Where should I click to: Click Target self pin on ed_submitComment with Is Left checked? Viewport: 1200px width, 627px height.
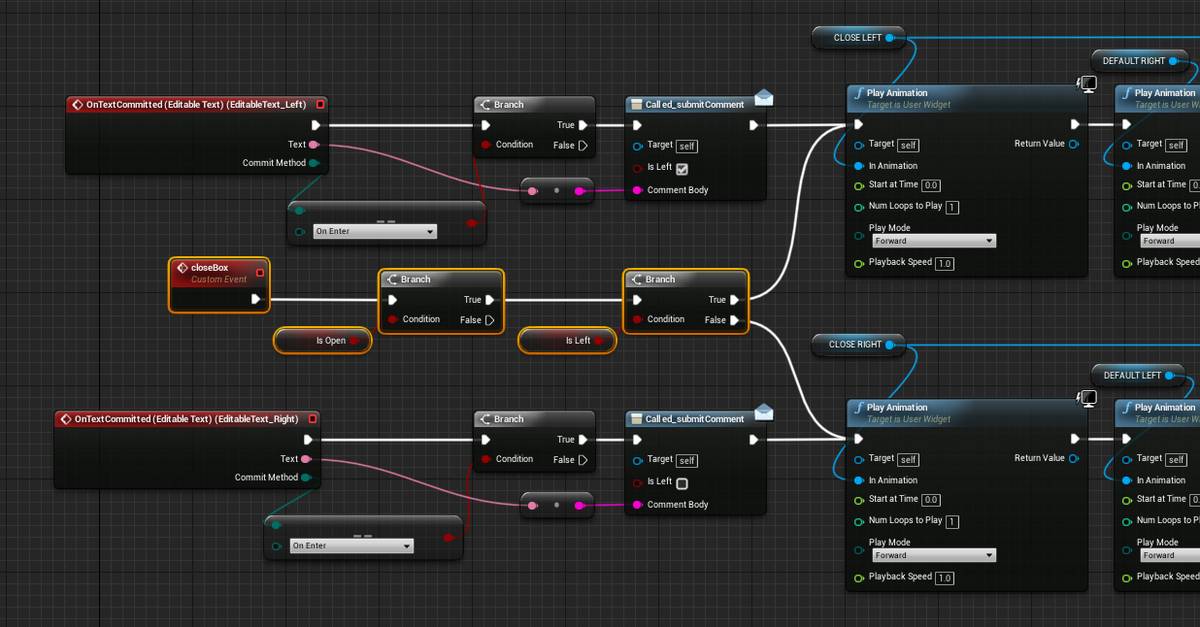[638, 146]
